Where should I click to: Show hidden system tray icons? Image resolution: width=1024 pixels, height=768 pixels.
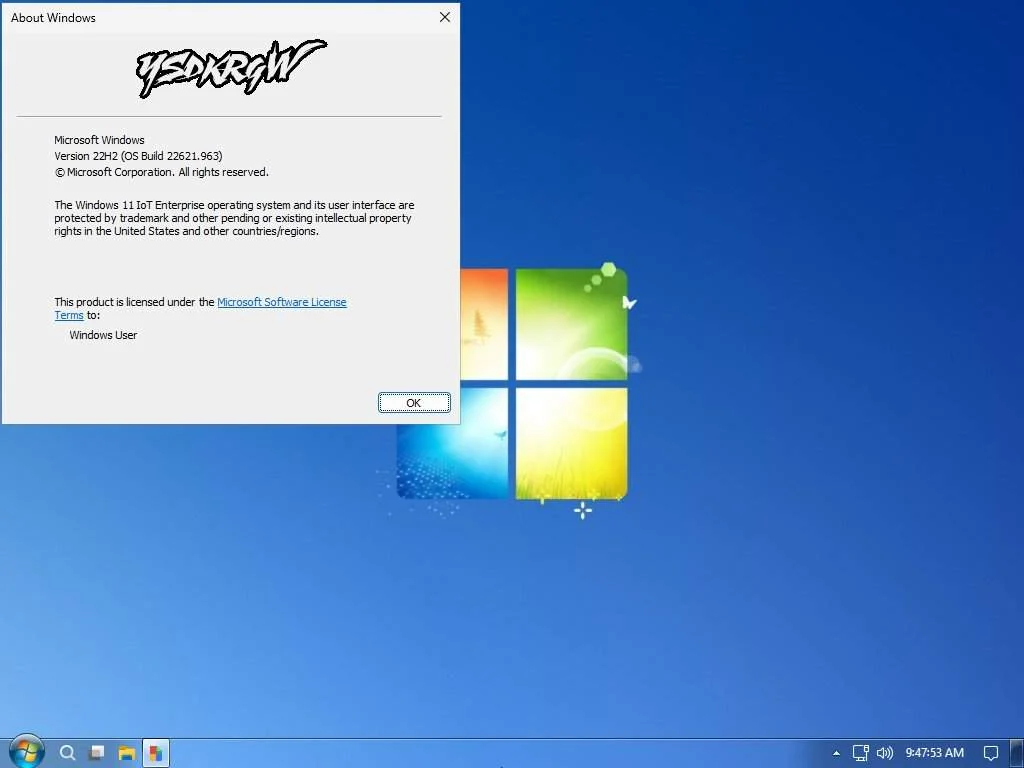pos(836,753)
